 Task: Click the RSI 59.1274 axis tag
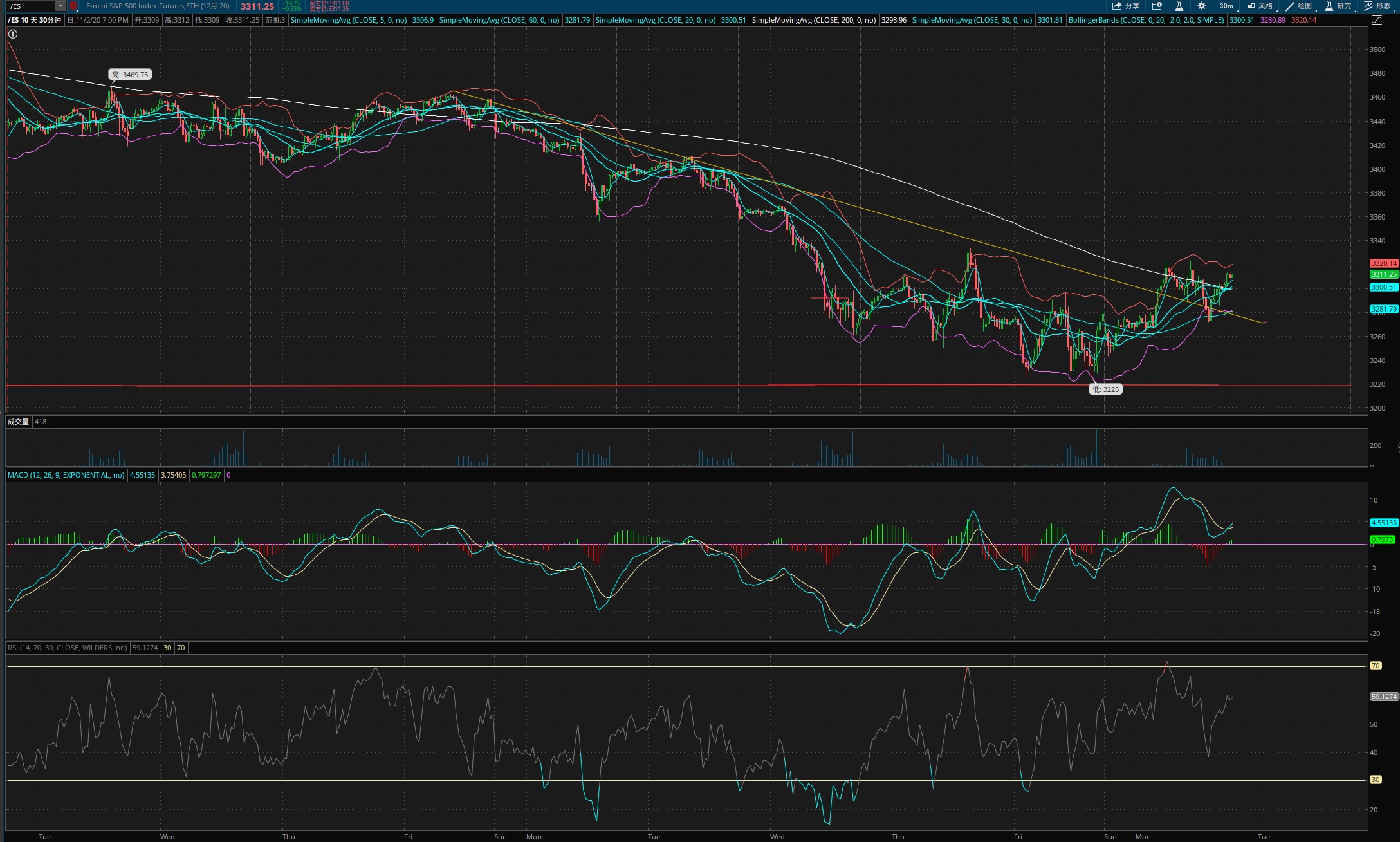pyautogui.click(x=1384, y=697)
